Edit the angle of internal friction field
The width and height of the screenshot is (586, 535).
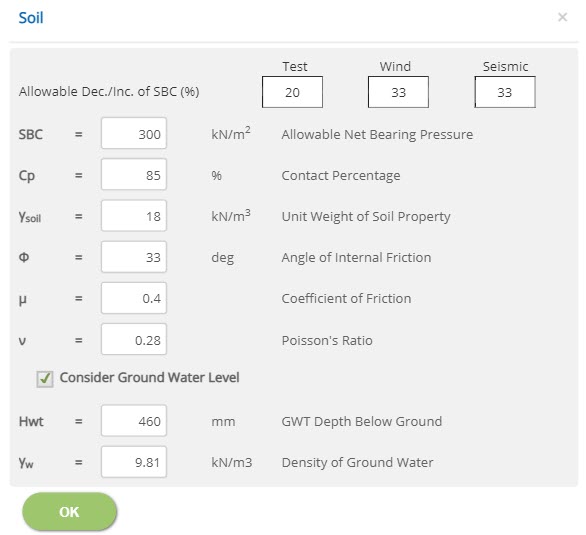134,257
